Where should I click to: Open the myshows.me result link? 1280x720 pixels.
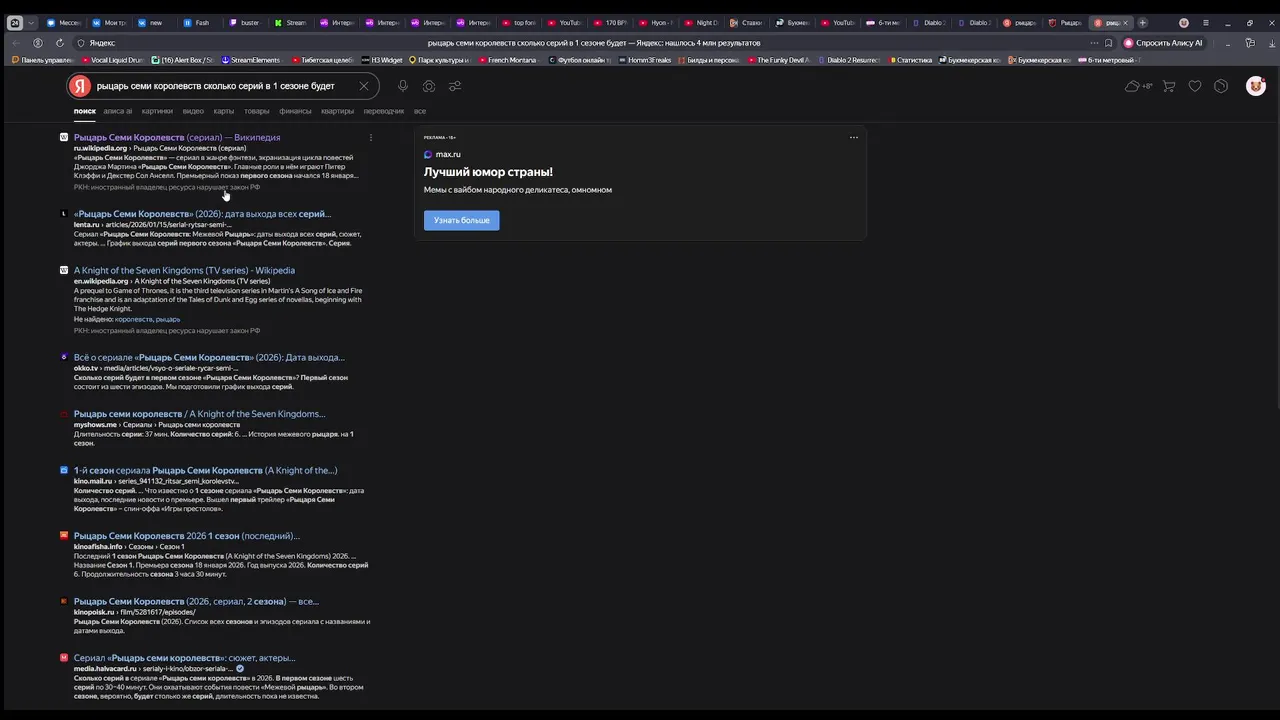tap(199, 414)
